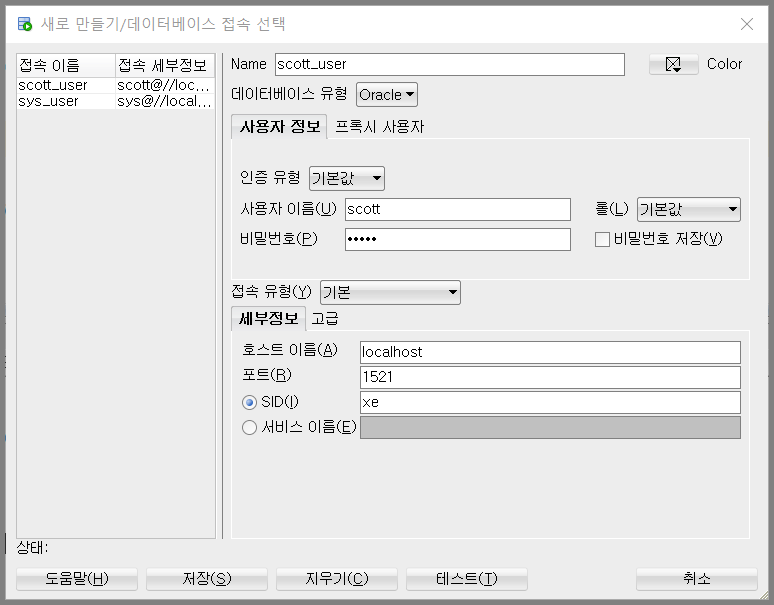Close the connection dialog window
The height and width of the screenshot is (605, 774).
[747, 24]
